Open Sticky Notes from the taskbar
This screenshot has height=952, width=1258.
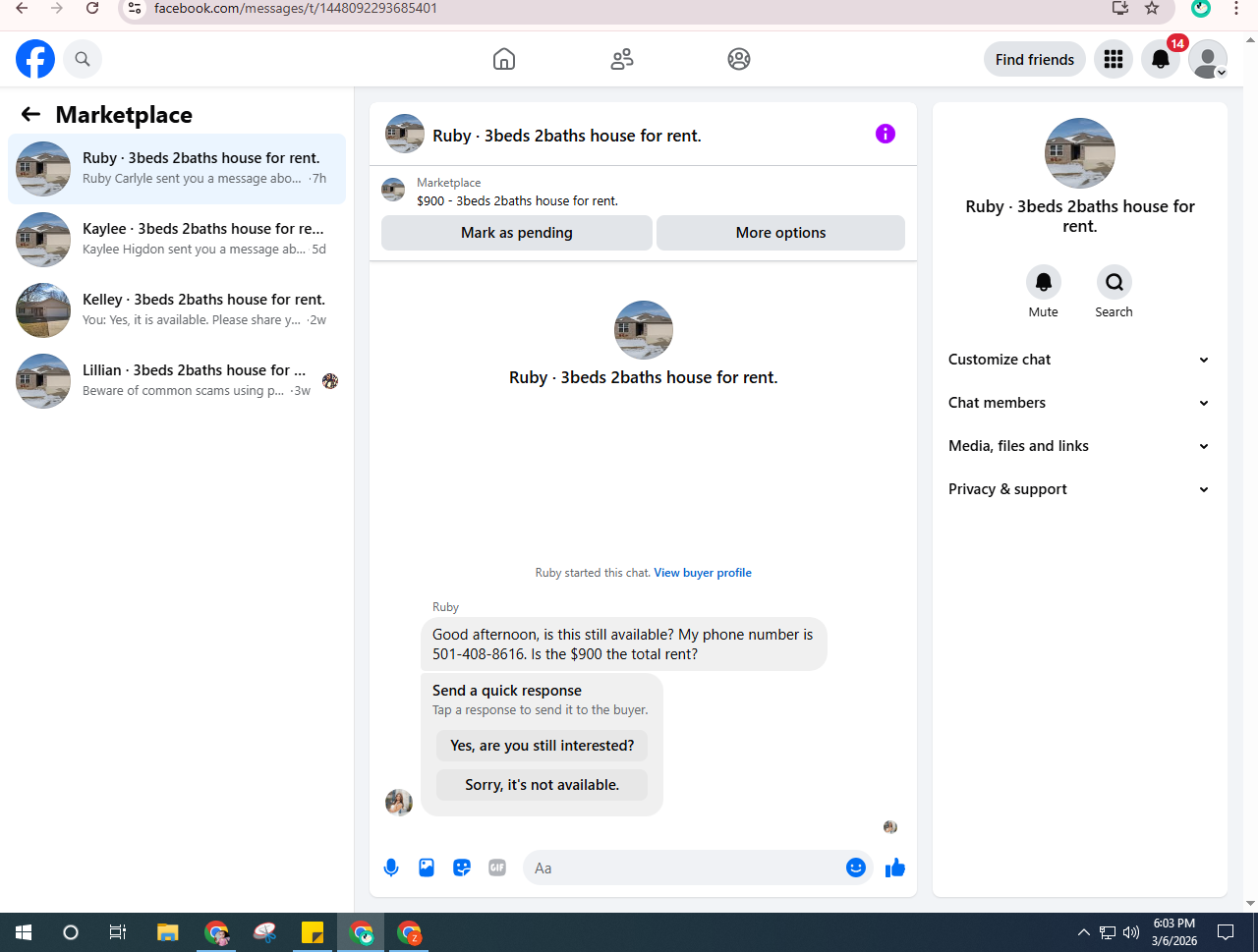(x=313, y=932)
